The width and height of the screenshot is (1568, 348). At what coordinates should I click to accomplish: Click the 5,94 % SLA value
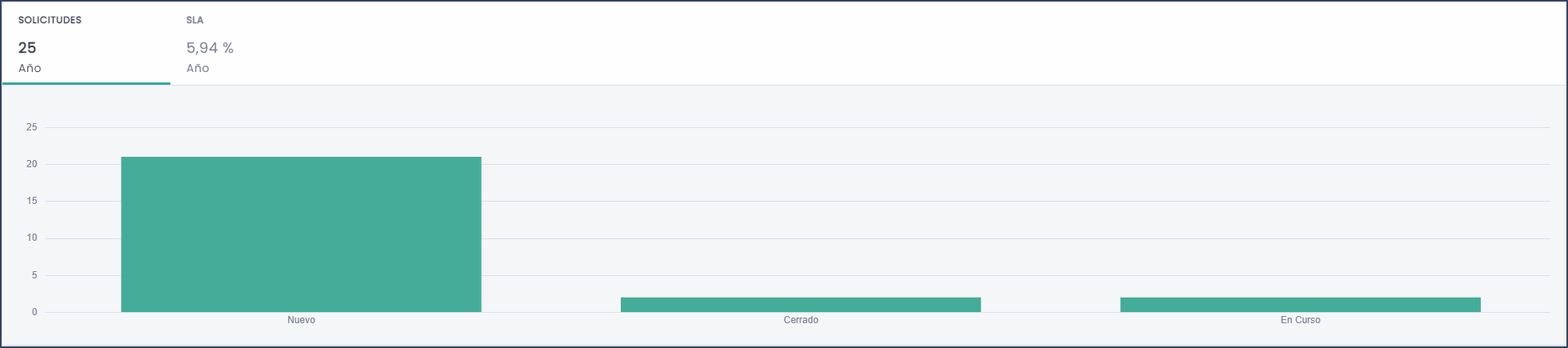point(210,48)
